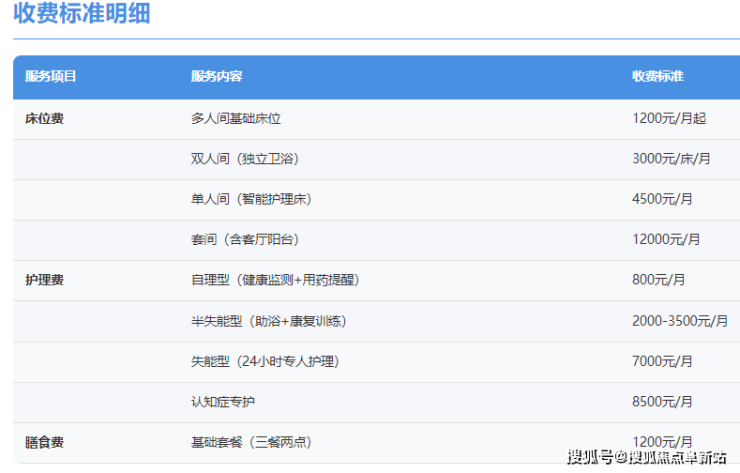
Task: Click the 认知症专护 service entry
Action: point(223,402)
